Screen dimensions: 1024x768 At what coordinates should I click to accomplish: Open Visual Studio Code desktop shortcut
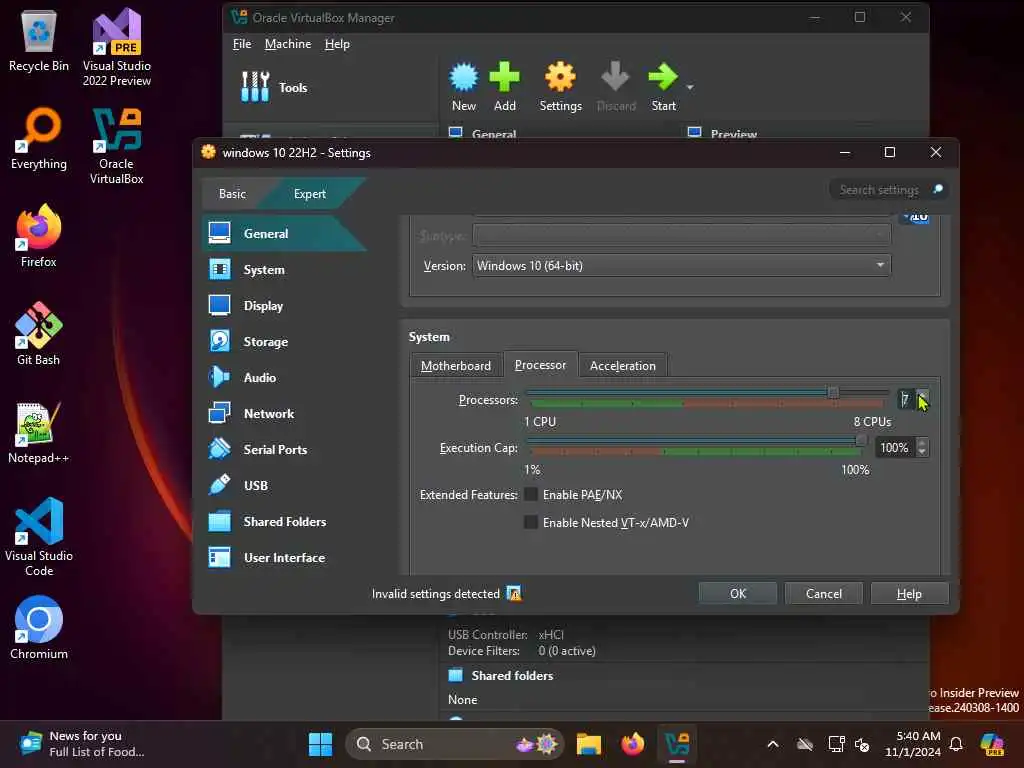(39, 537)
